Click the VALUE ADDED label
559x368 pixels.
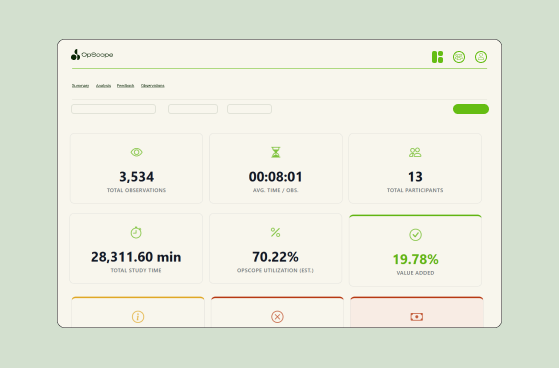[415, 273]
